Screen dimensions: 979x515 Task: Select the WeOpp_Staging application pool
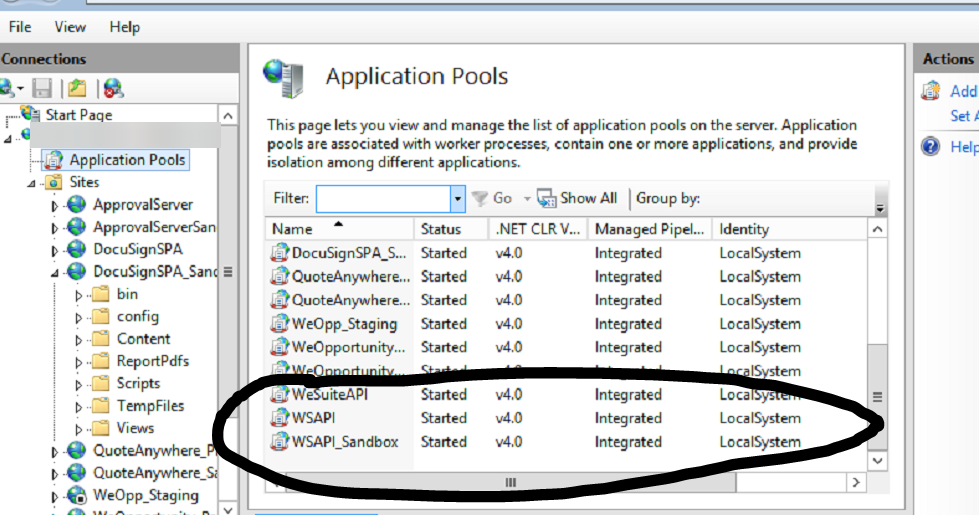[x=566, y=324]
